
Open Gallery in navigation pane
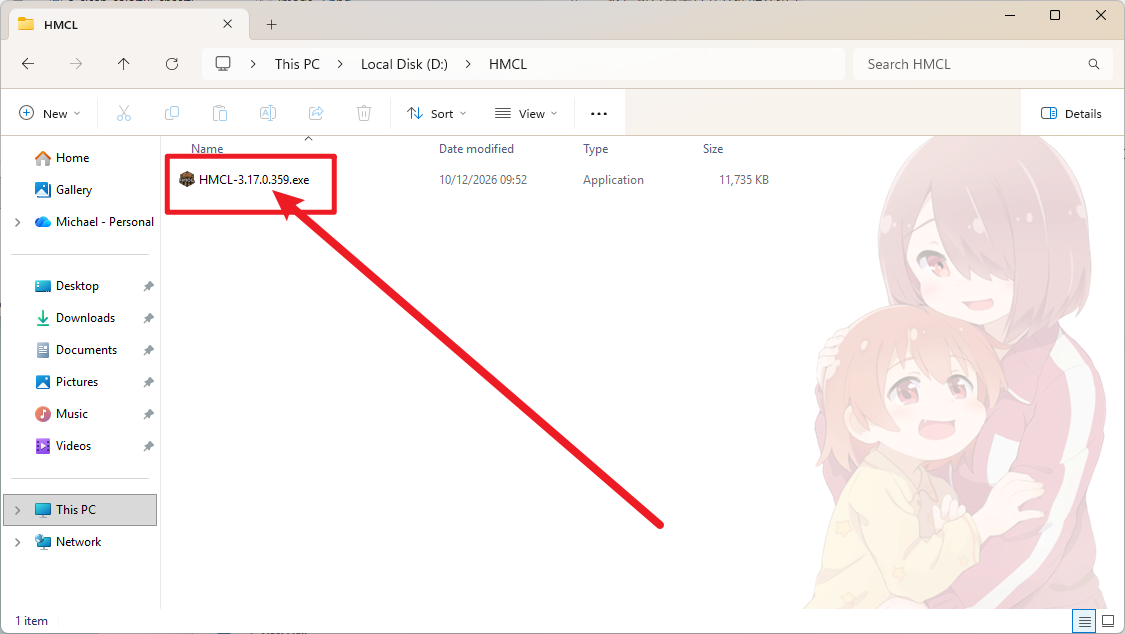[74, 190]
